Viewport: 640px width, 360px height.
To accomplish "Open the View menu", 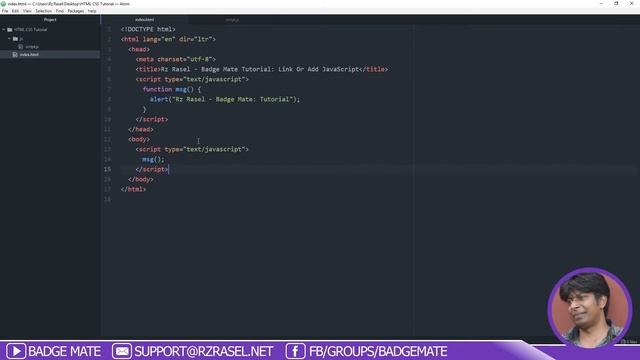I will (27, 11).
